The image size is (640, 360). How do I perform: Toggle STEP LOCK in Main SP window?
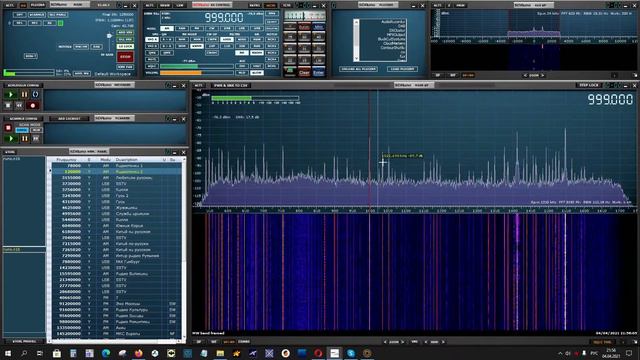(x=589, y=85)
